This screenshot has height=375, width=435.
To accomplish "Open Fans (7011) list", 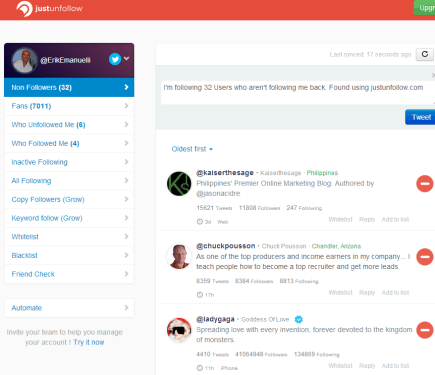I will (69, 106).
